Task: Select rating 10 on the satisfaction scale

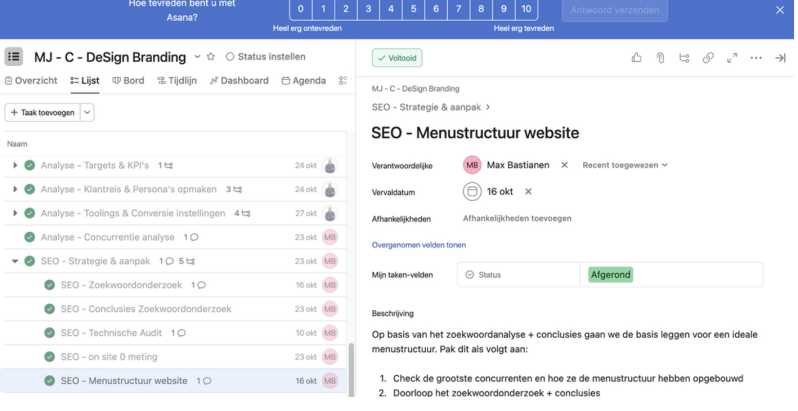Action: click(x=526, y=9)
